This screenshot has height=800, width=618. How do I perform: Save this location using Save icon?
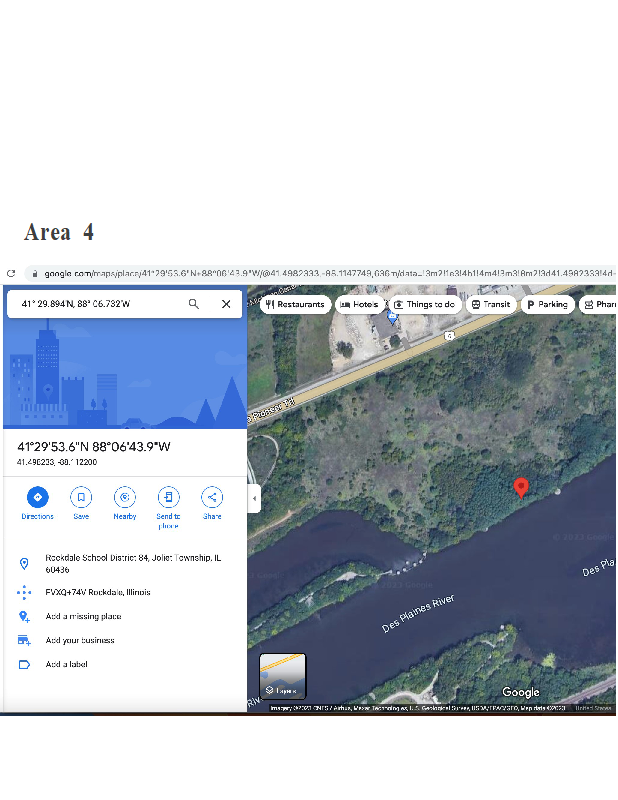[x=81, y=497]
